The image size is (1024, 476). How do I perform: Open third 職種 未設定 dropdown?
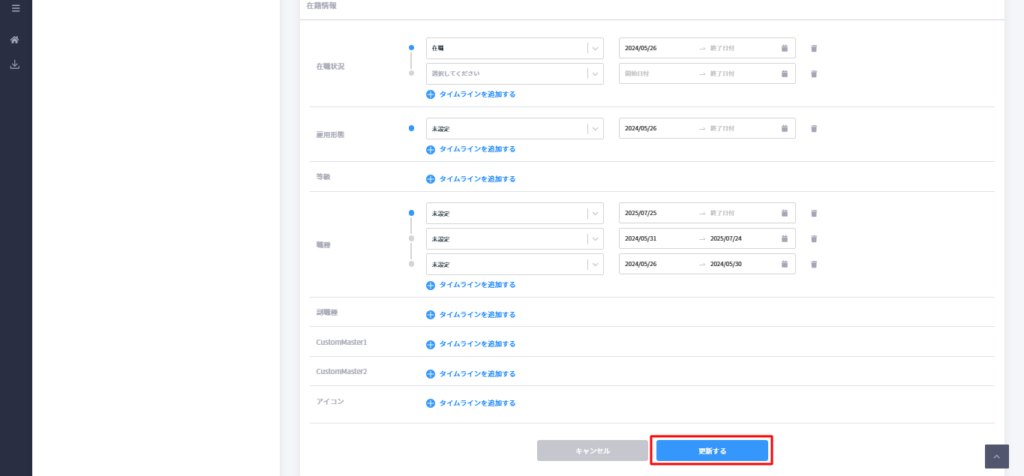click(x=515, y=264)
